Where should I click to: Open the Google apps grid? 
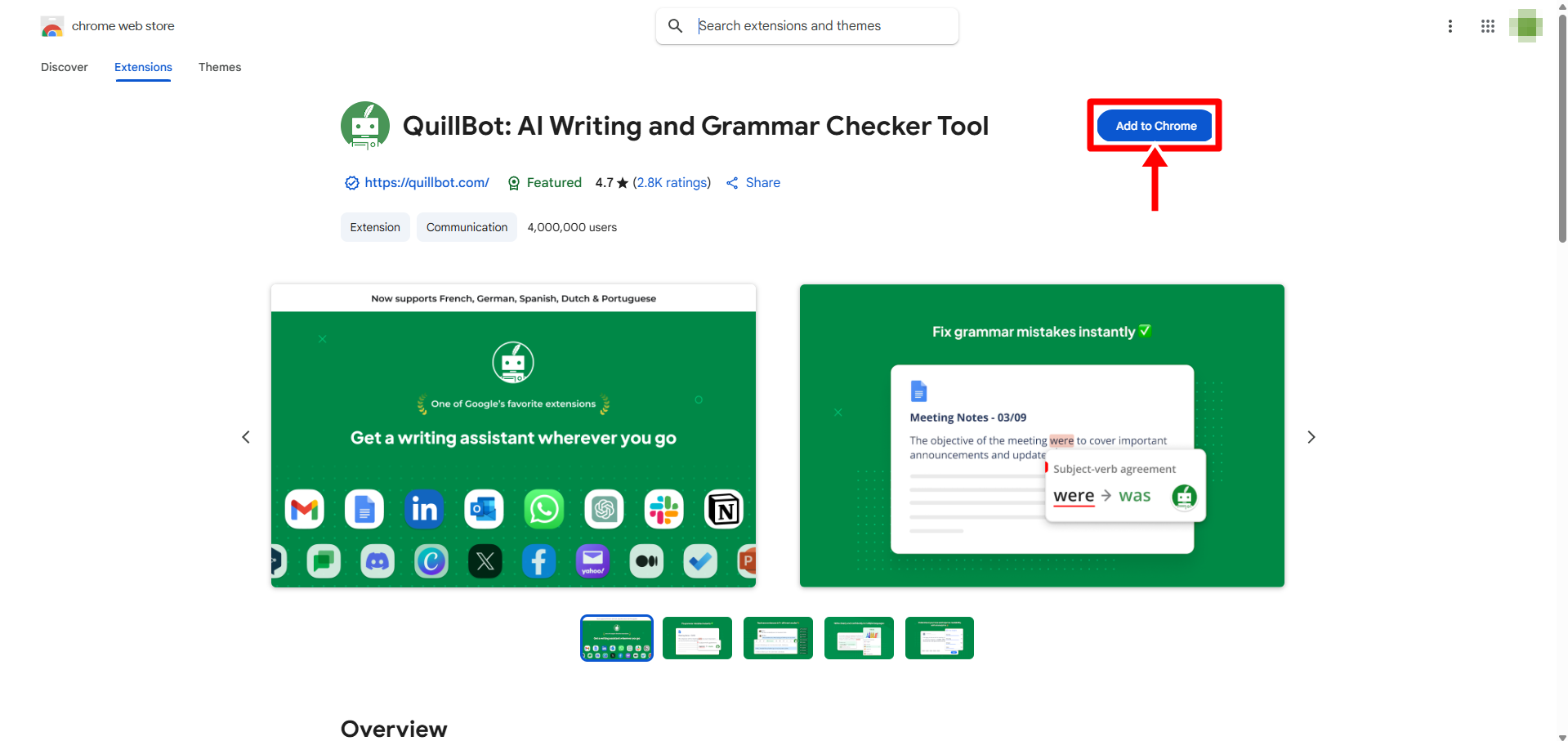point(1488,26)
